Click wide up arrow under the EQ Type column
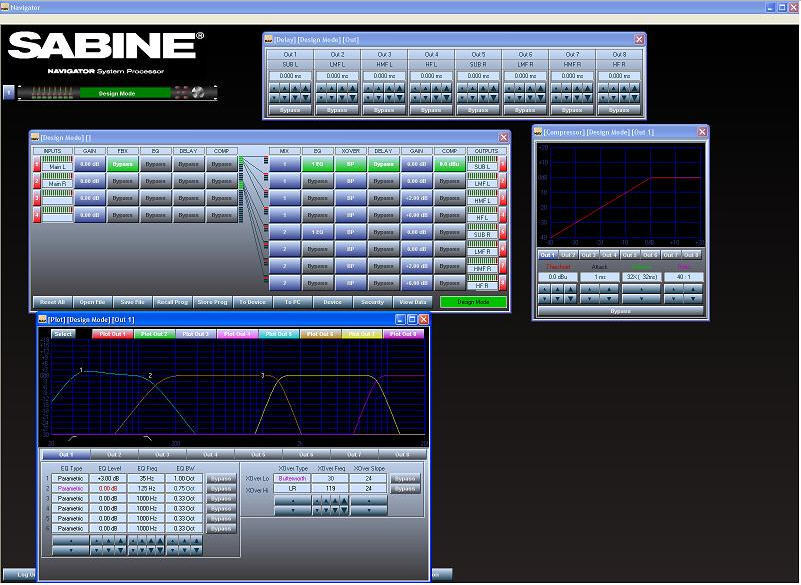 [71, 541]
